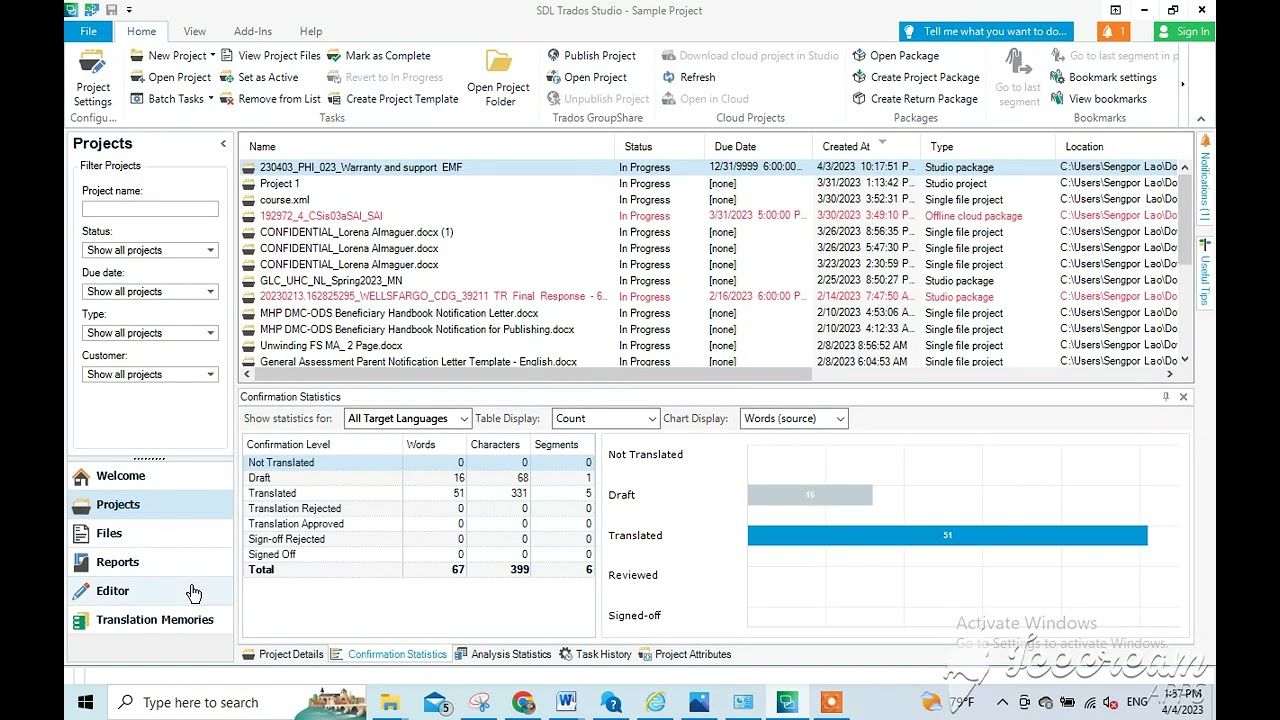Collapse the ribbon

(1201, 119)
